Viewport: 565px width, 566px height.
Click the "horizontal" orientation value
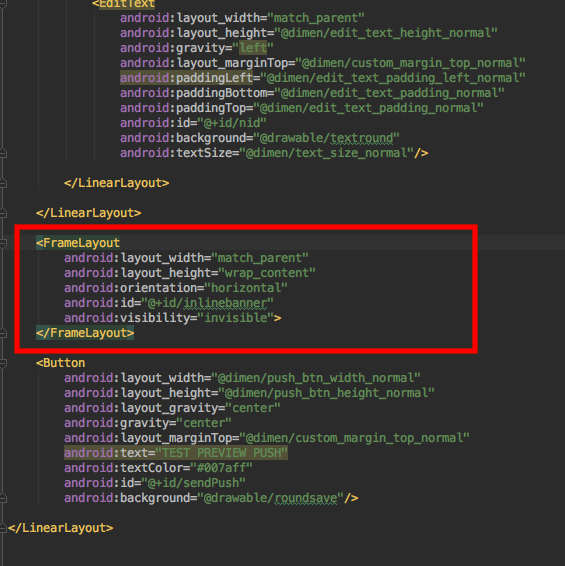click(x=246, y=288)
